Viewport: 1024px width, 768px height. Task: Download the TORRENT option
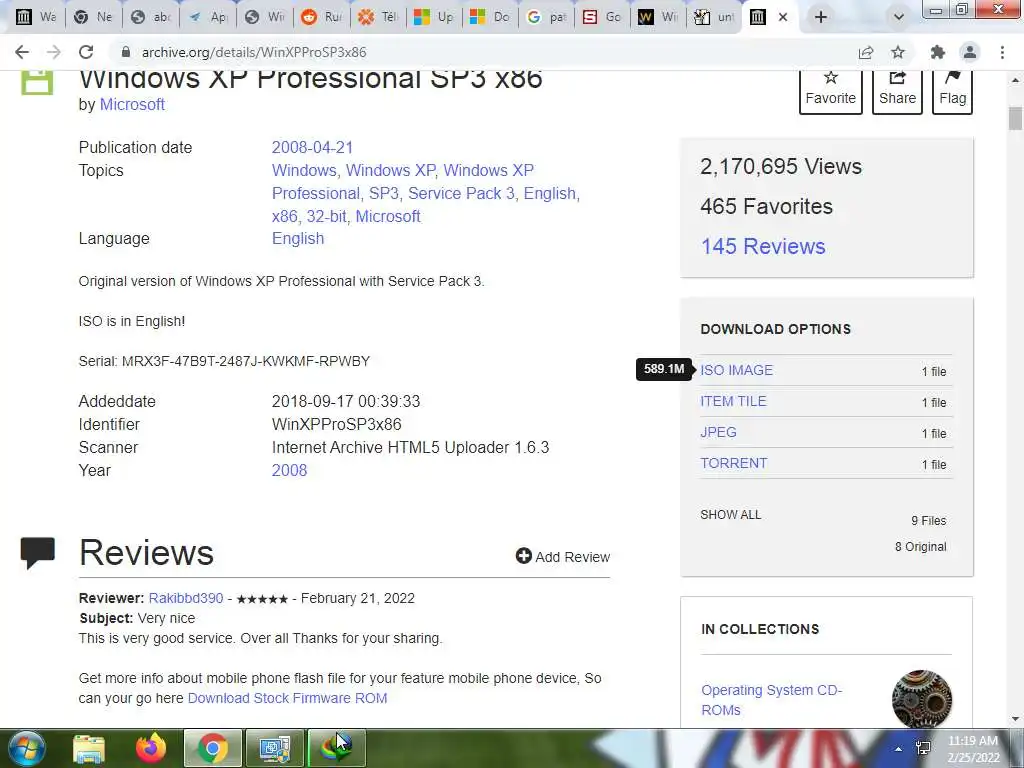click(x=734, y=463)
